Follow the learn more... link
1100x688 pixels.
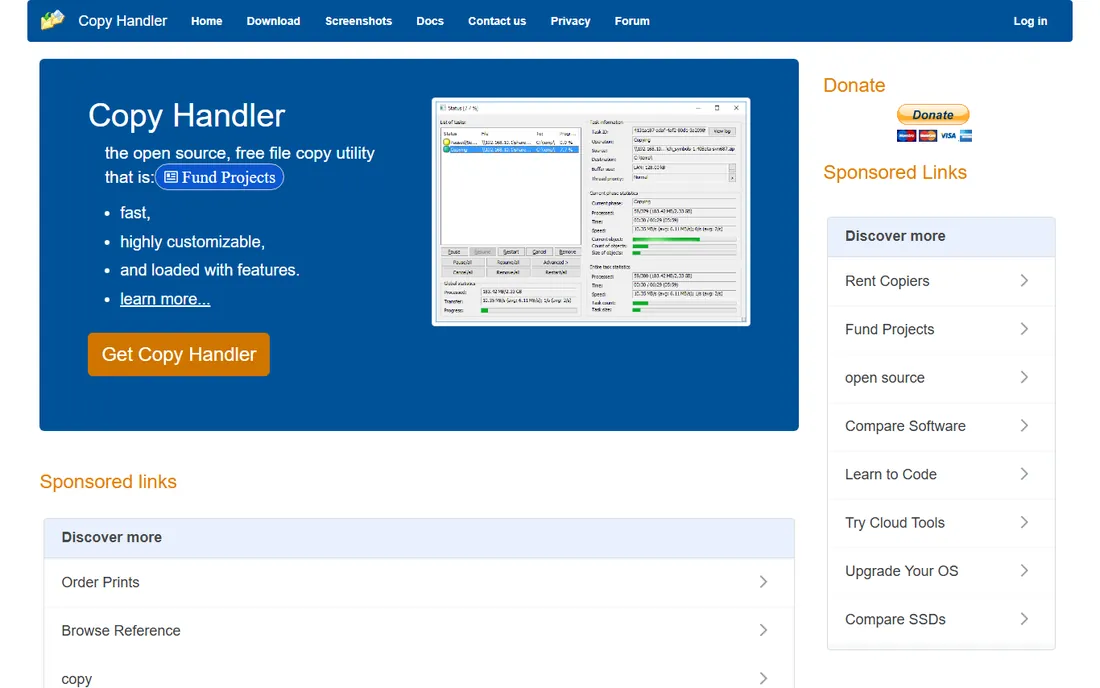[x=165, y=299]
